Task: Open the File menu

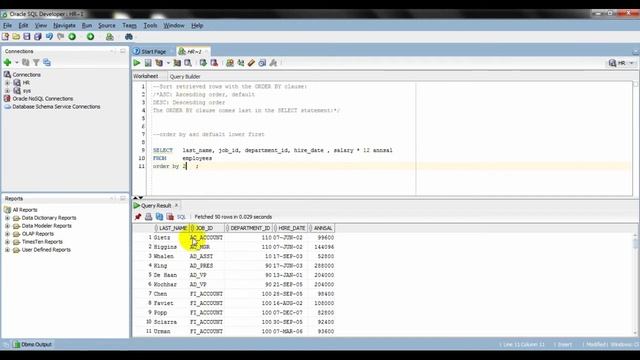Action: pyautogui.click(x=7, y=25)
